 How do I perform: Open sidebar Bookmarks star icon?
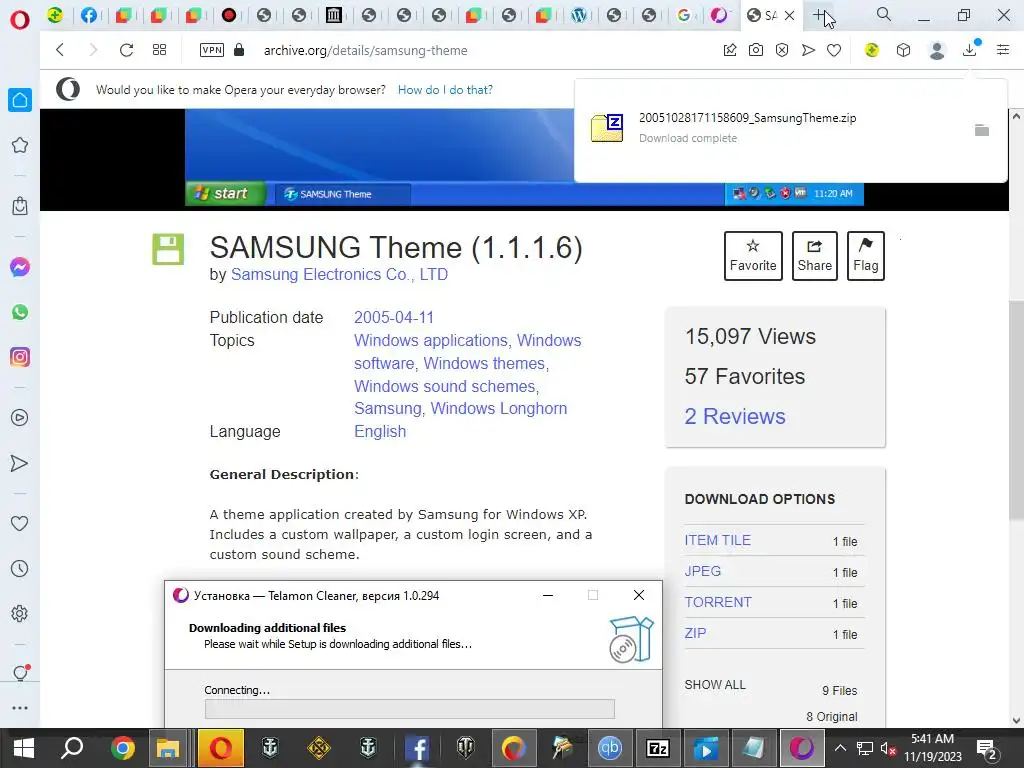click(20, 145)
